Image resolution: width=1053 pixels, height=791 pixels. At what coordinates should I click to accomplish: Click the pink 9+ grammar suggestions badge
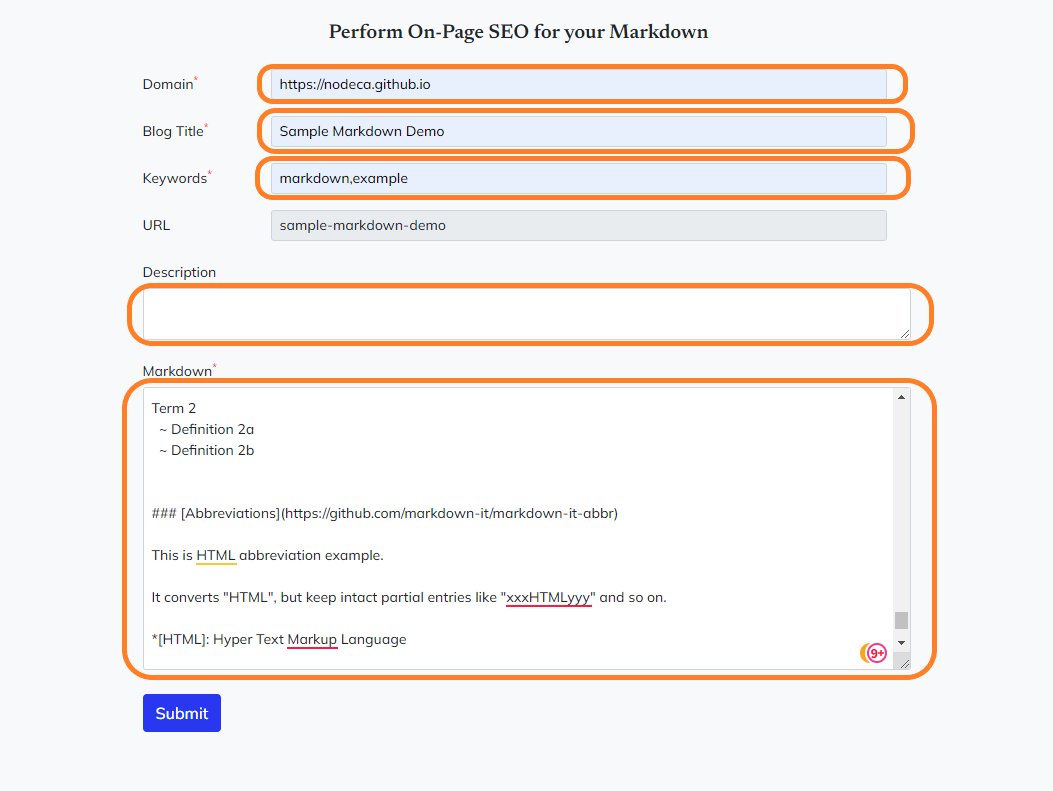click(877, 653)
